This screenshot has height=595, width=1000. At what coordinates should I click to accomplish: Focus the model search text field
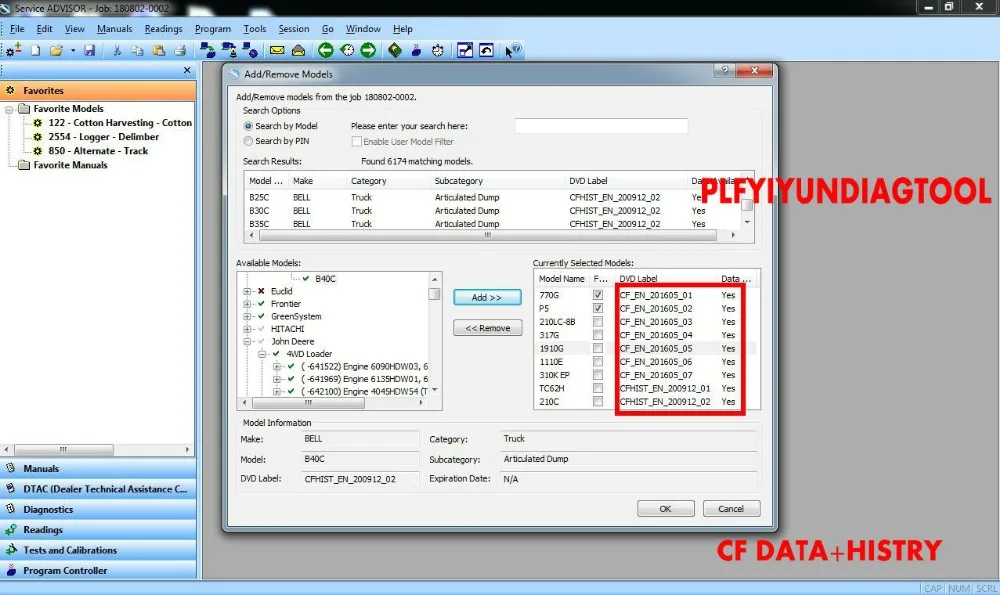601,126
